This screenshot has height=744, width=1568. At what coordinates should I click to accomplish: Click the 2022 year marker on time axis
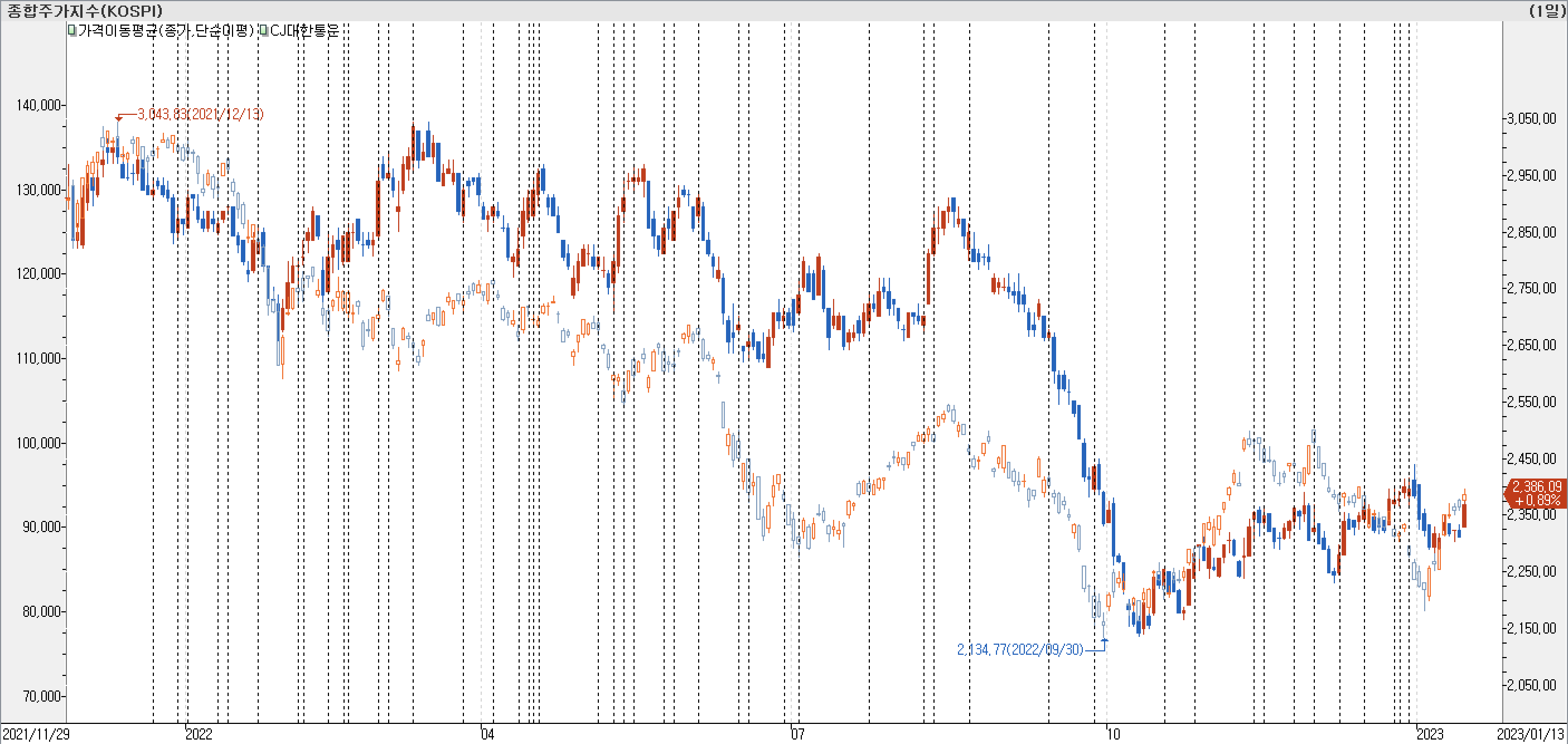(199, 733)
